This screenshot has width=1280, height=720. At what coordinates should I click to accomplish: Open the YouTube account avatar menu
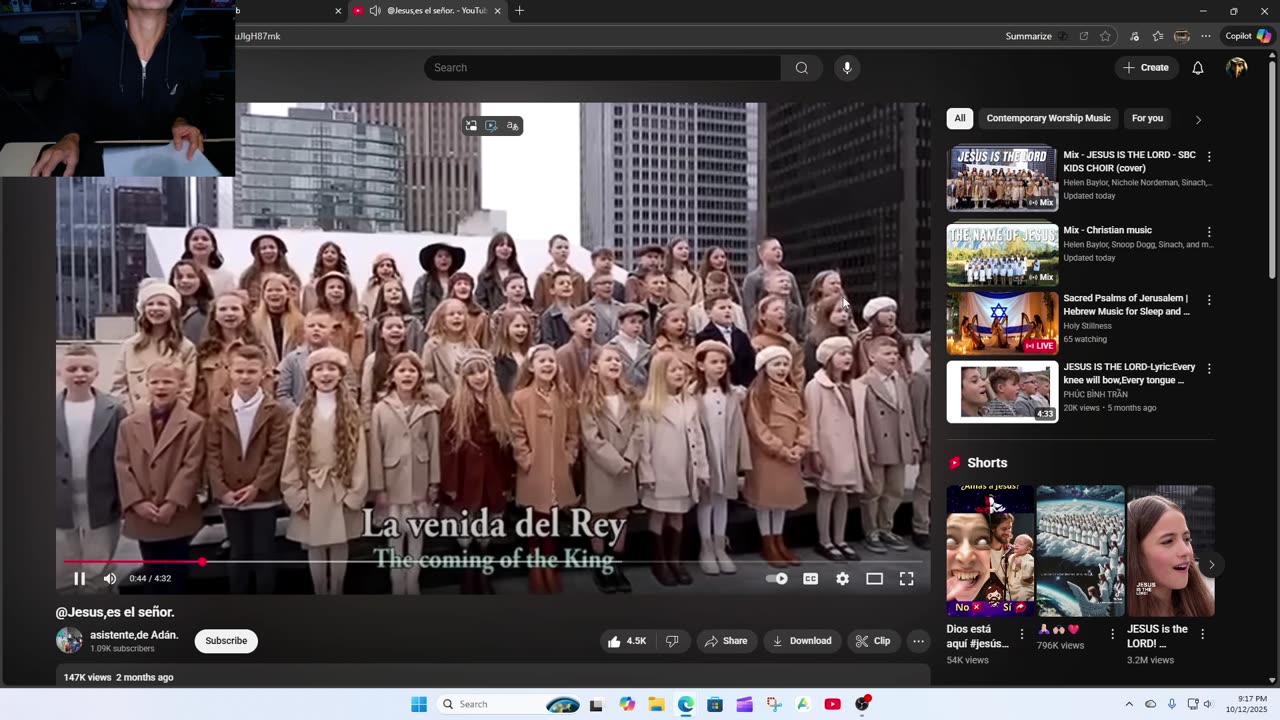pyautogui.click(x=1237, y=68)
